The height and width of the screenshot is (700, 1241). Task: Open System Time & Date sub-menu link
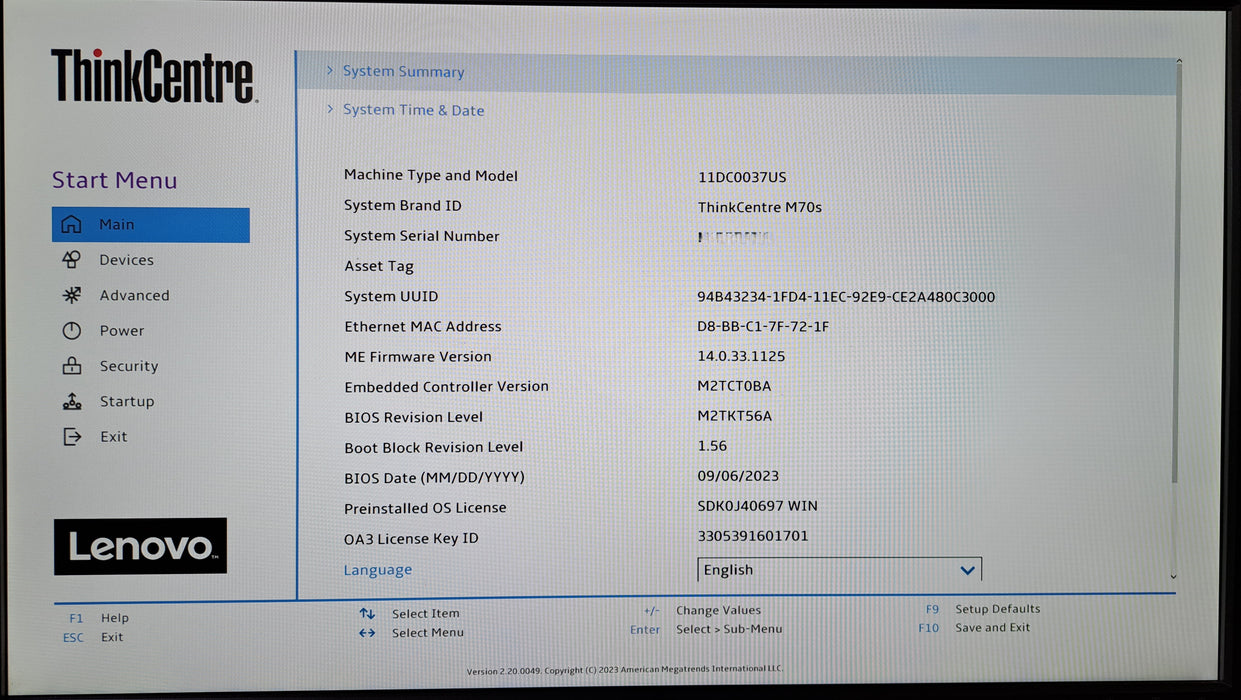[x=413, y=110]
